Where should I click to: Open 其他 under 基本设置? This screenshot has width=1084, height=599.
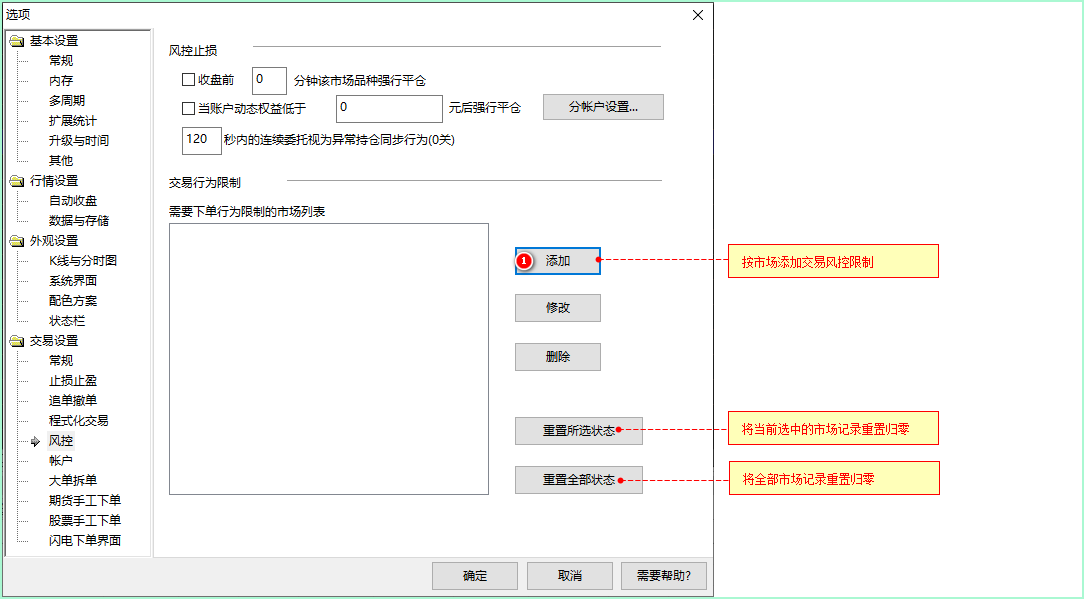61,160
